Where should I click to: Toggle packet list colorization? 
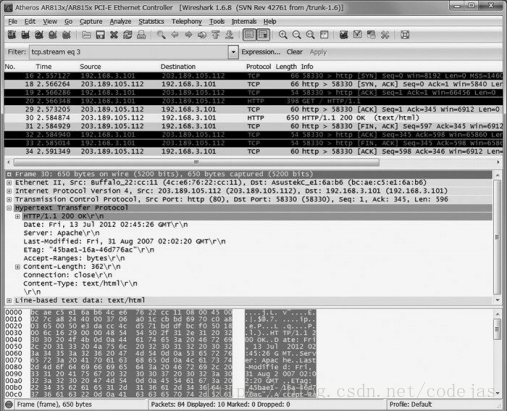249,35
